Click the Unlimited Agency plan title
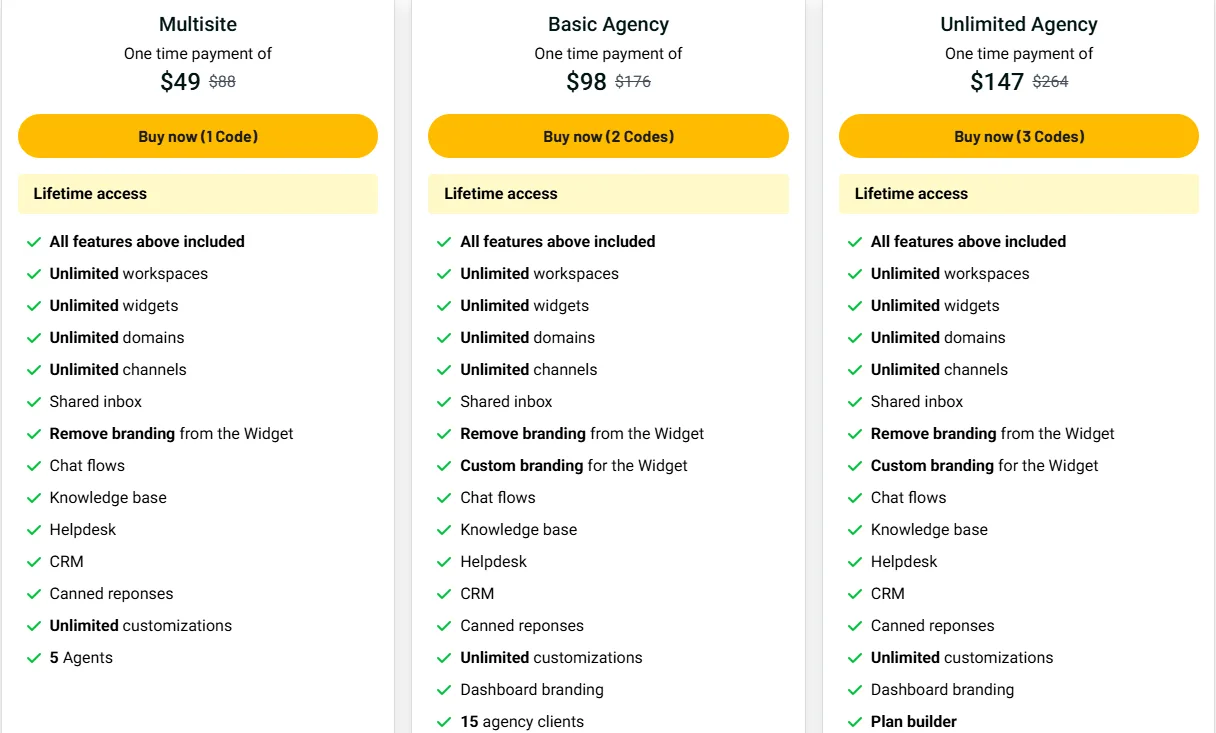This screenshot has height=733, width=1216. (1019, 24)
